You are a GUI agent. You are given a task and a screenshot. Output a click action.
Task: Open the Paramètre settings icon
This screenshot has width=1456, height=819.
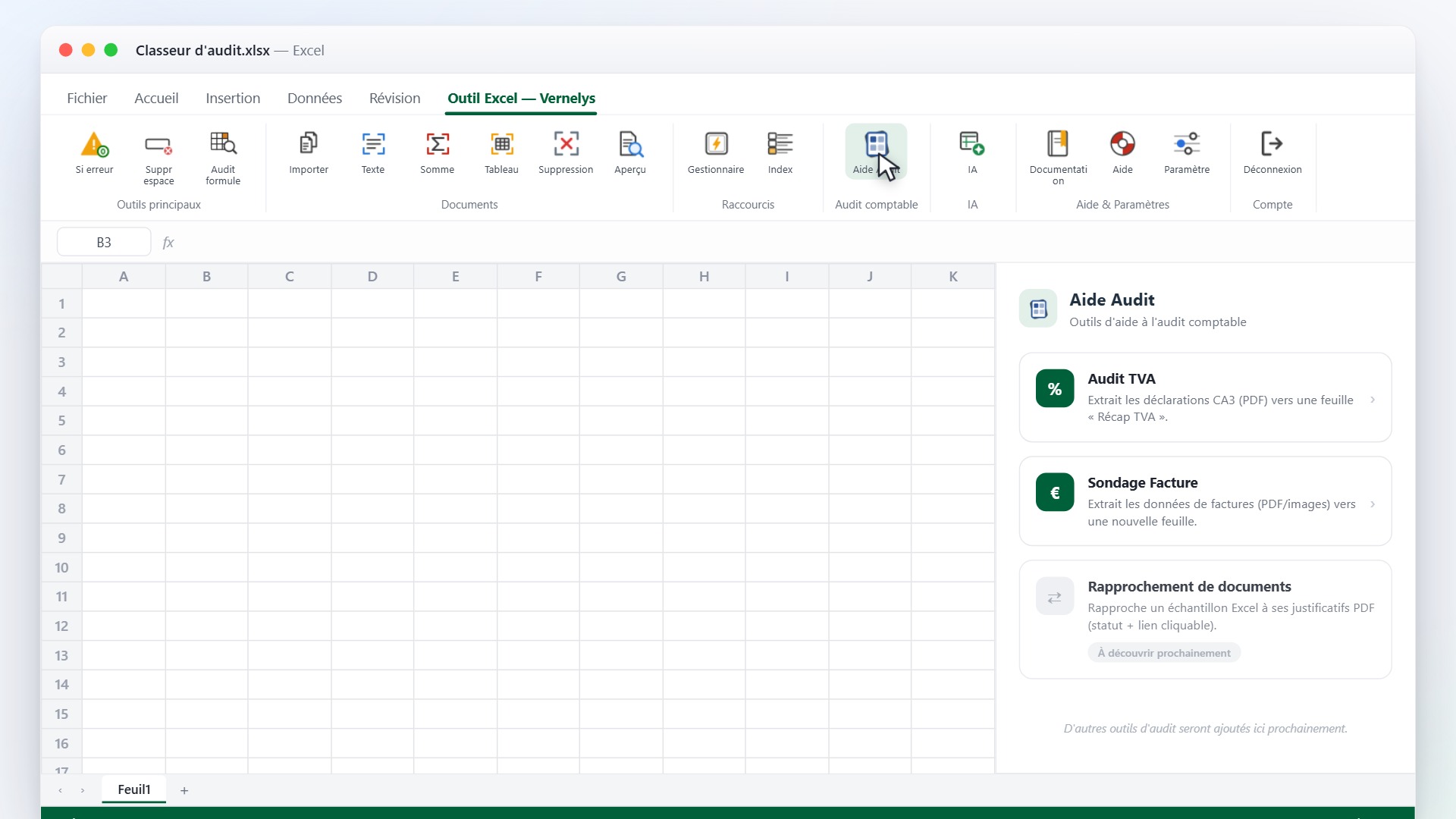(x=1187, y=143)
